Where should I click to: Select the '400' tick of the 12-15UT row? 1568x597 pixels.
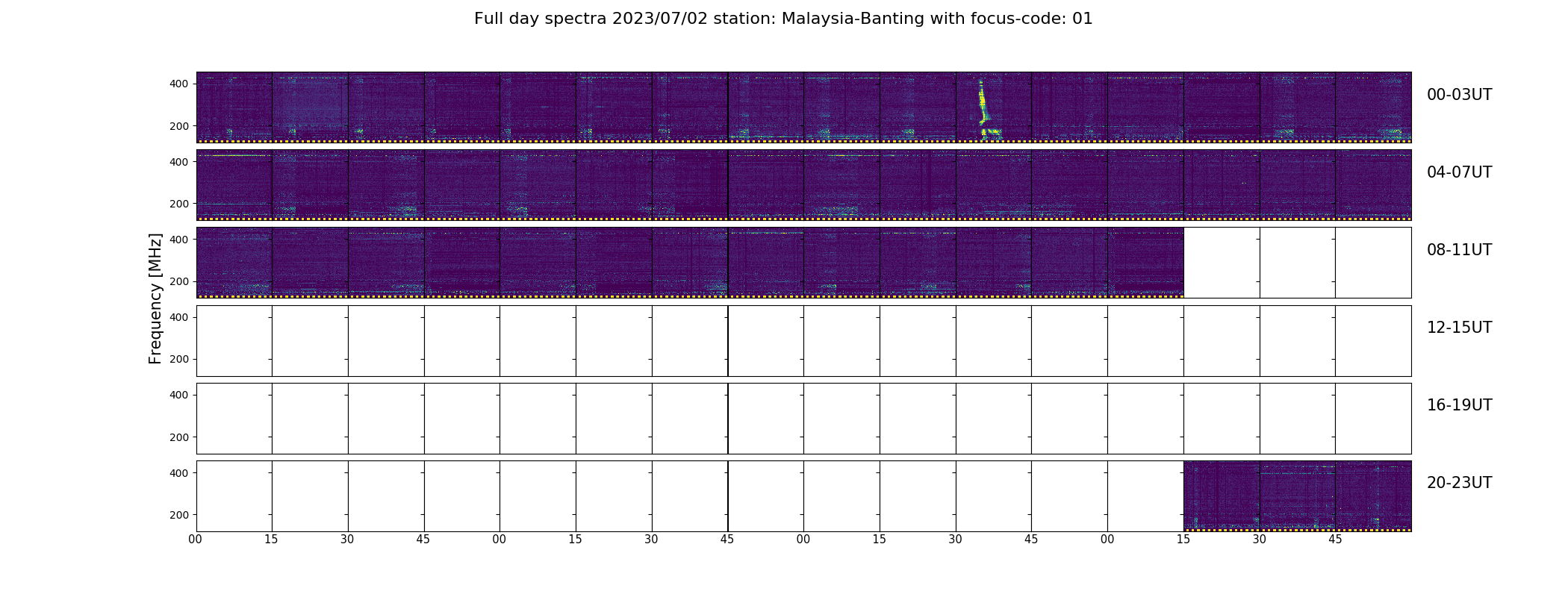pyautogui.click(x=179, y=317)
